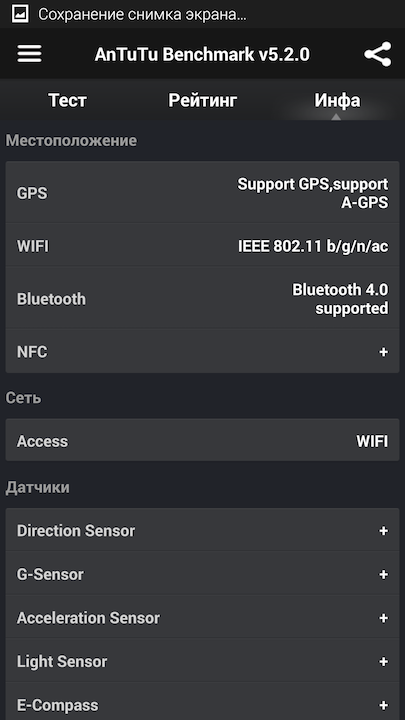Tap the plus icon for G-Sensor

(x=383, y=574)
